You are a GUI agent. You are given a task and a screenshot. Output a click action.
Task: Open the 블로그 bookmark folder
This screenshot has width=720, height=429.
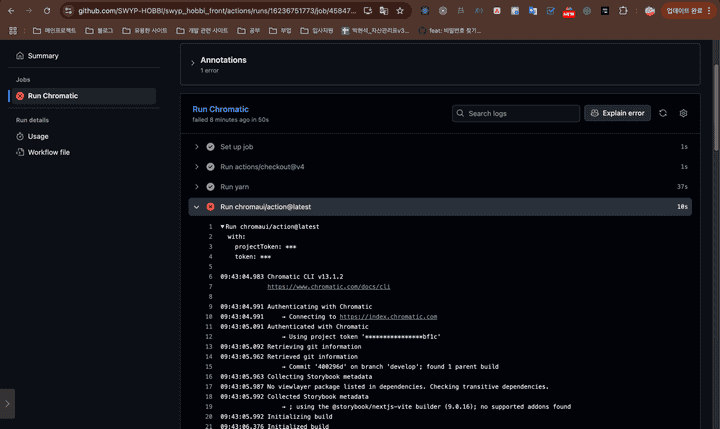click(99, 31)
